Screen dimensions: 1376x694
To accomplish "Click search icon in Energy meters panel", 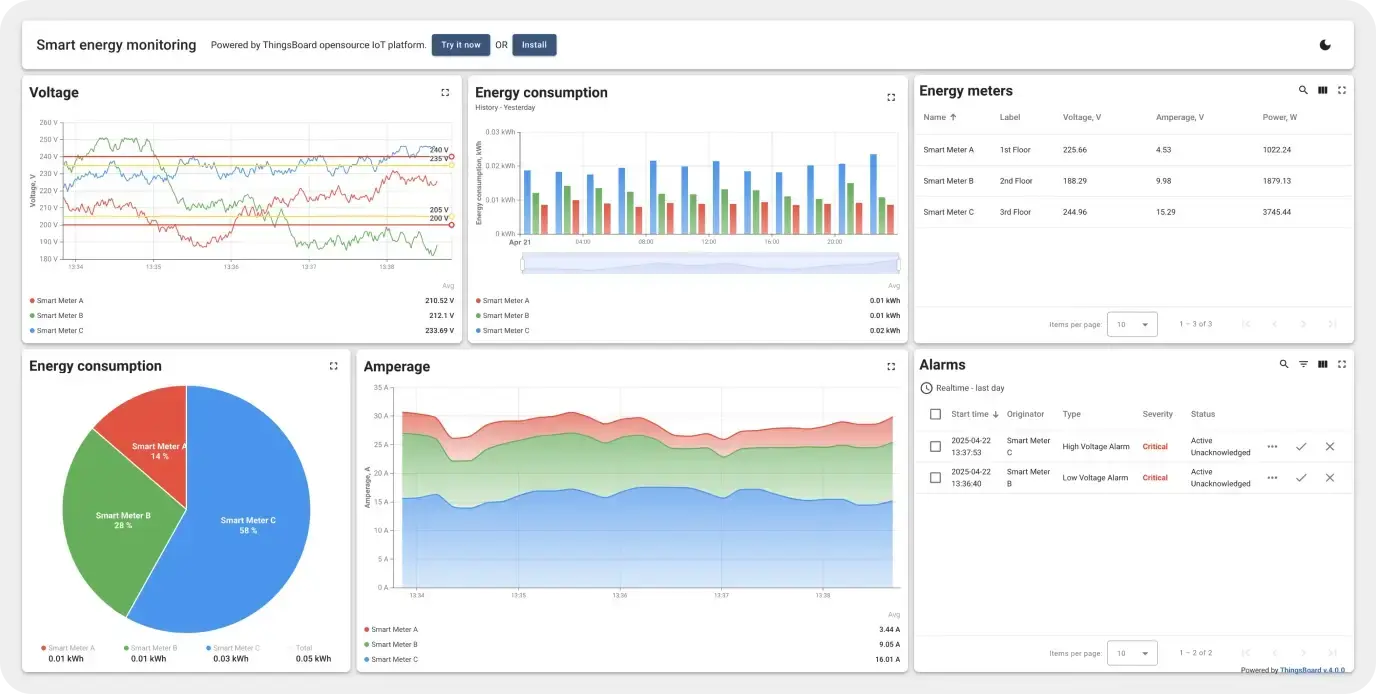I will (x=1303, y=90).
